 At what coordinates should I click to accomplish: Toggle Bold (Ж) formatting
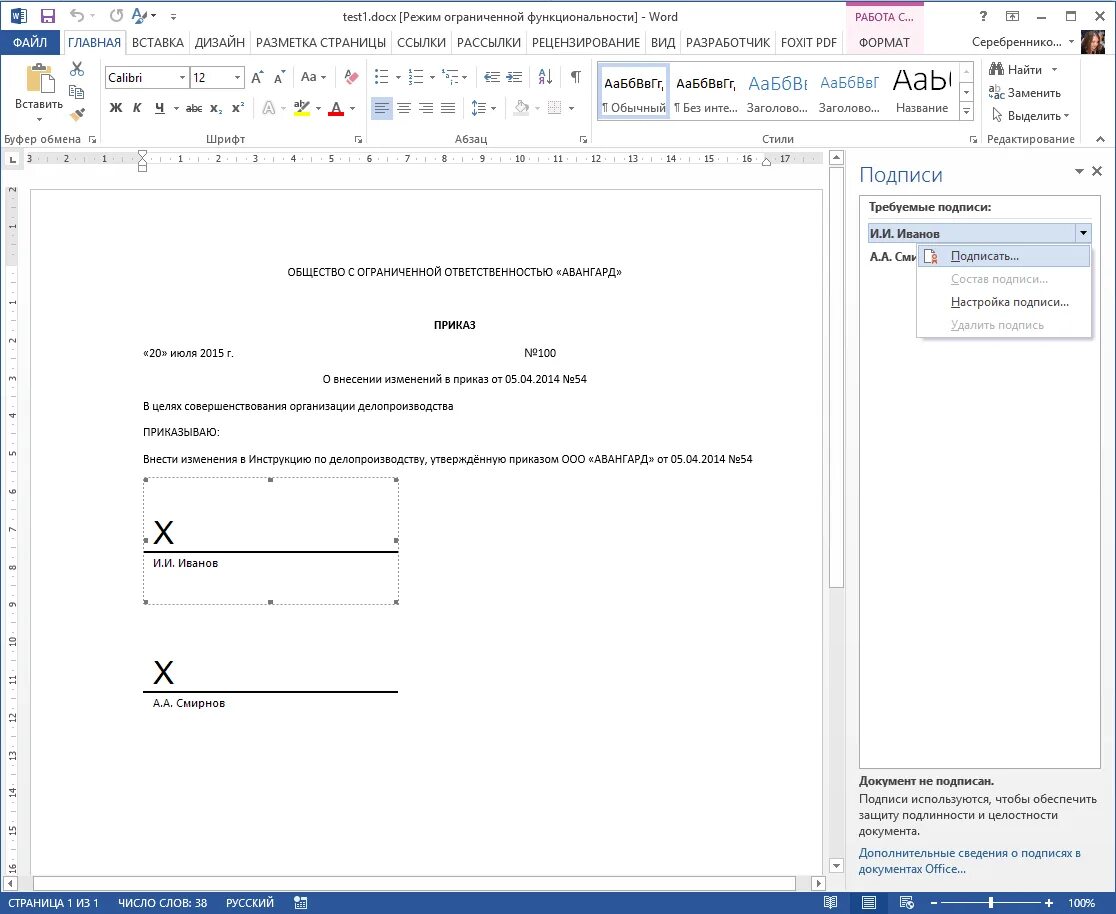point(116,108)
